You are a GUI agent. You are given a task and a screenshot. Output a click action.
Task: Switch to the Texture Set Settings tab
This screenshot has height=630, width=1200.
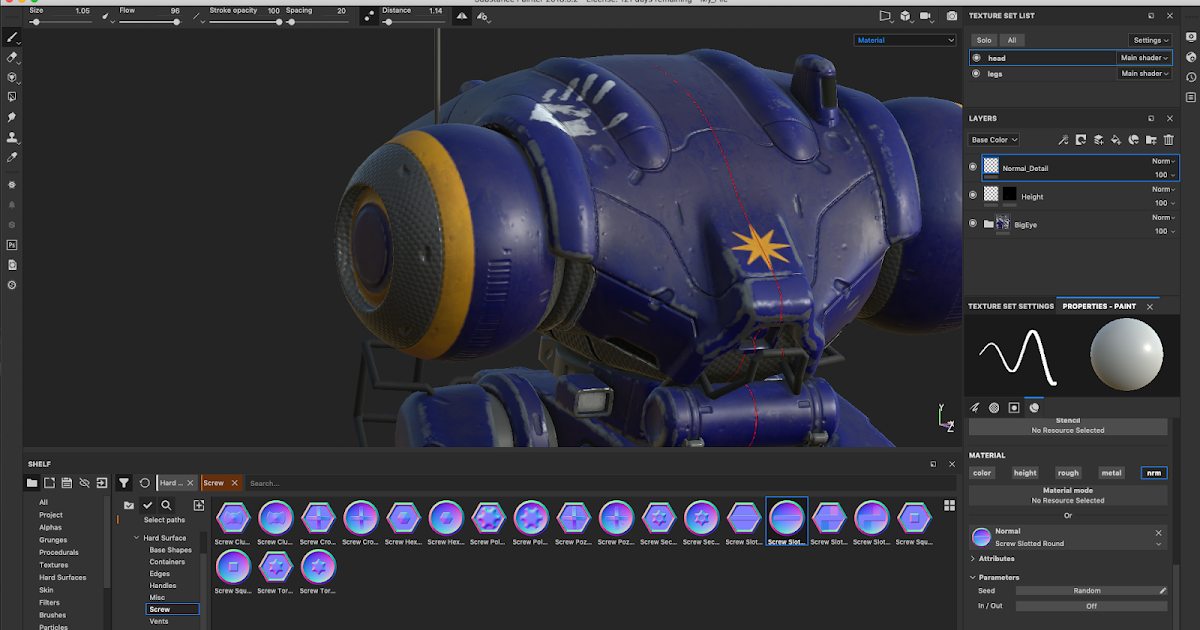click(x=1010, y=306)
